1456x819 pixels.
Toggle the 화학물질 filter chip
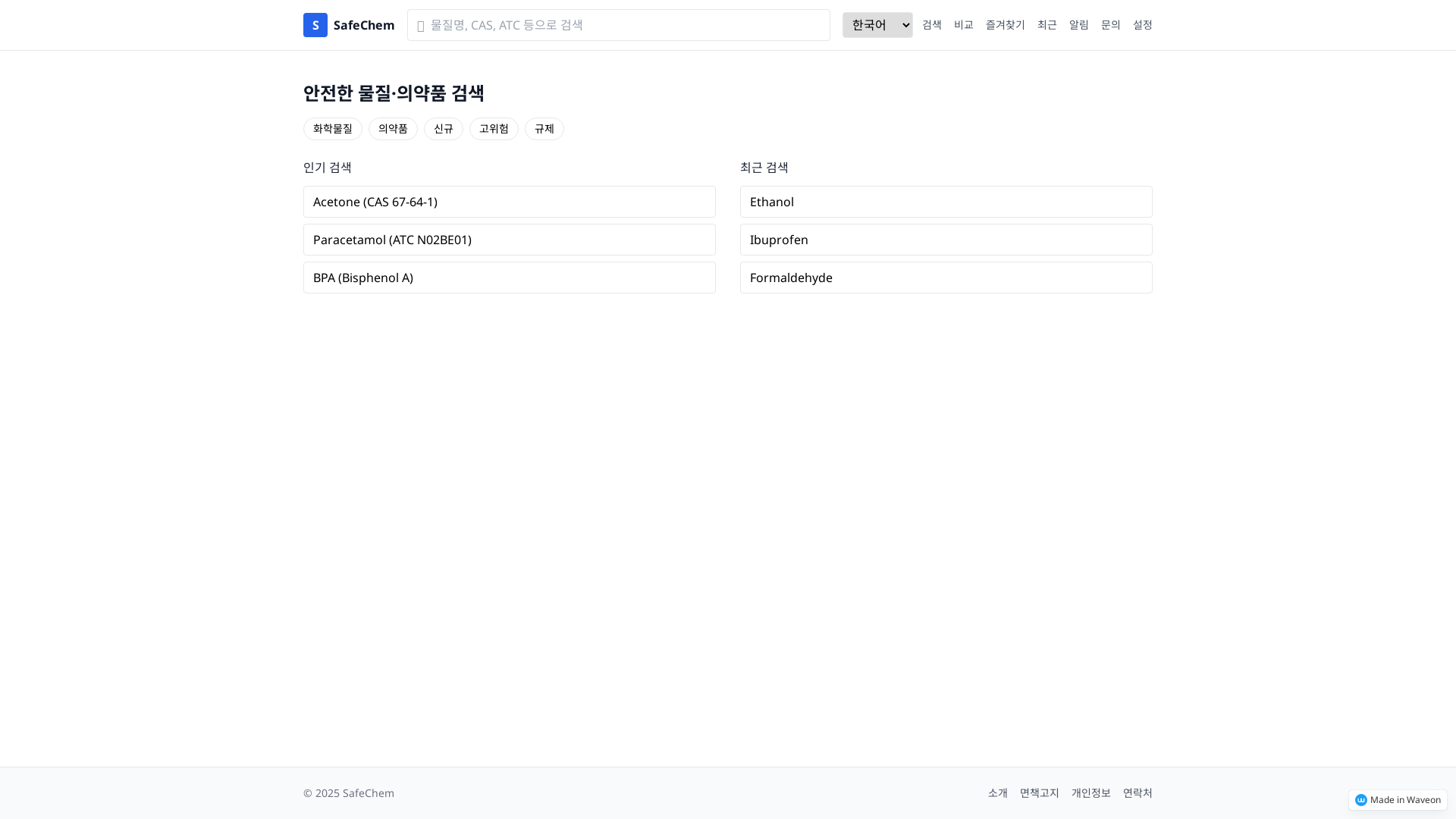(332, 128)
